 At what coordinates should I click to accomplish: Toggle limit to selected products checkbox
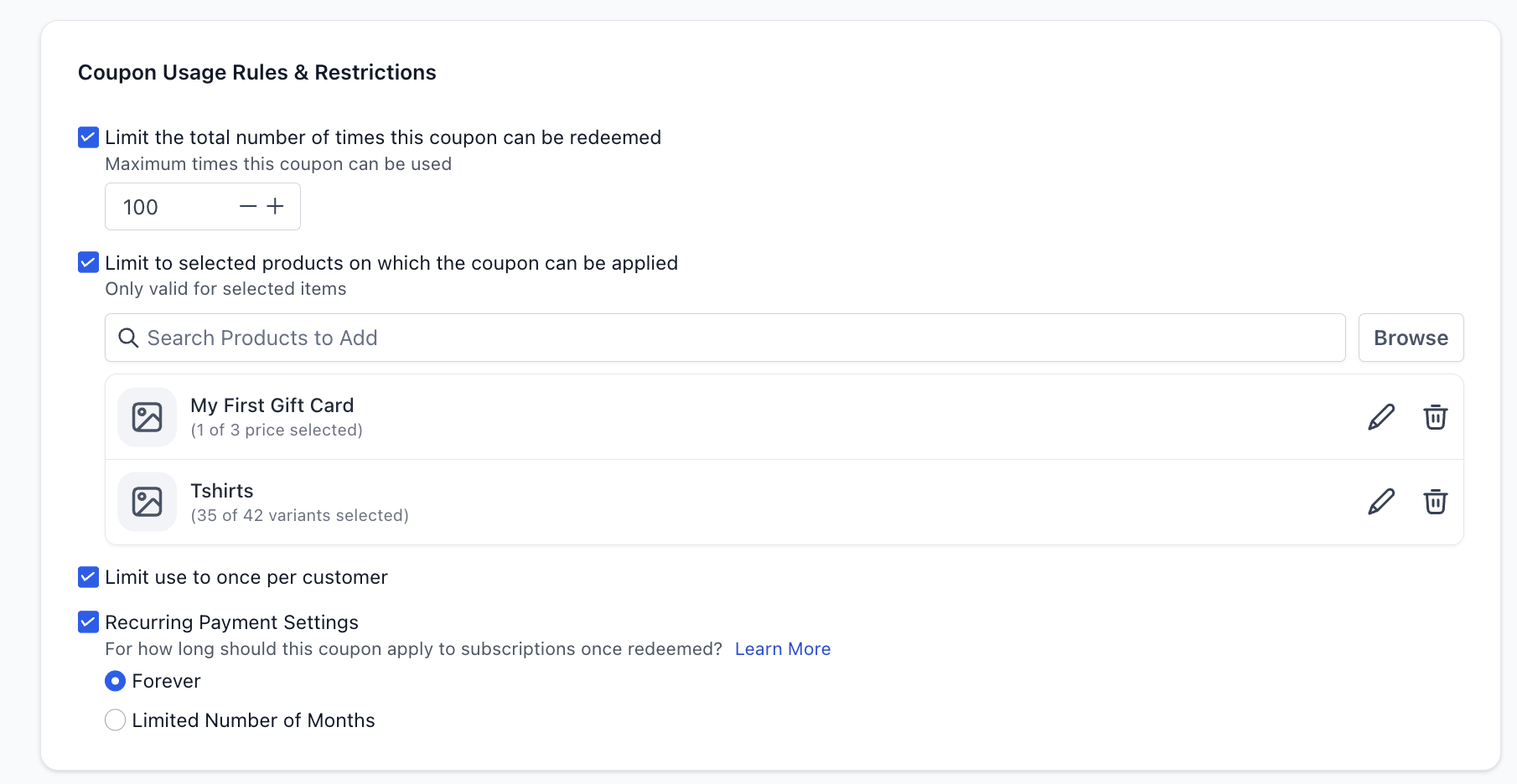(x=88, y=263)
